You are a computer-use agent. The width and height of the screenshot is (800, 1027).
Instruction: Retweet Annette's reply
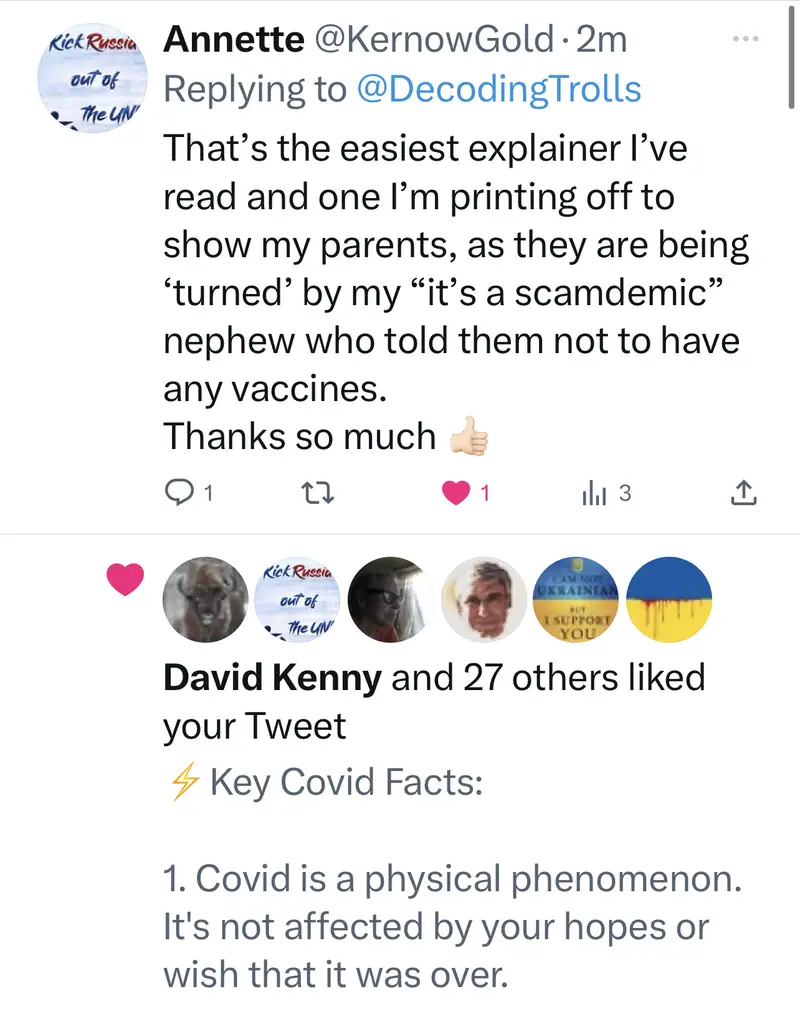pos(313,492)
